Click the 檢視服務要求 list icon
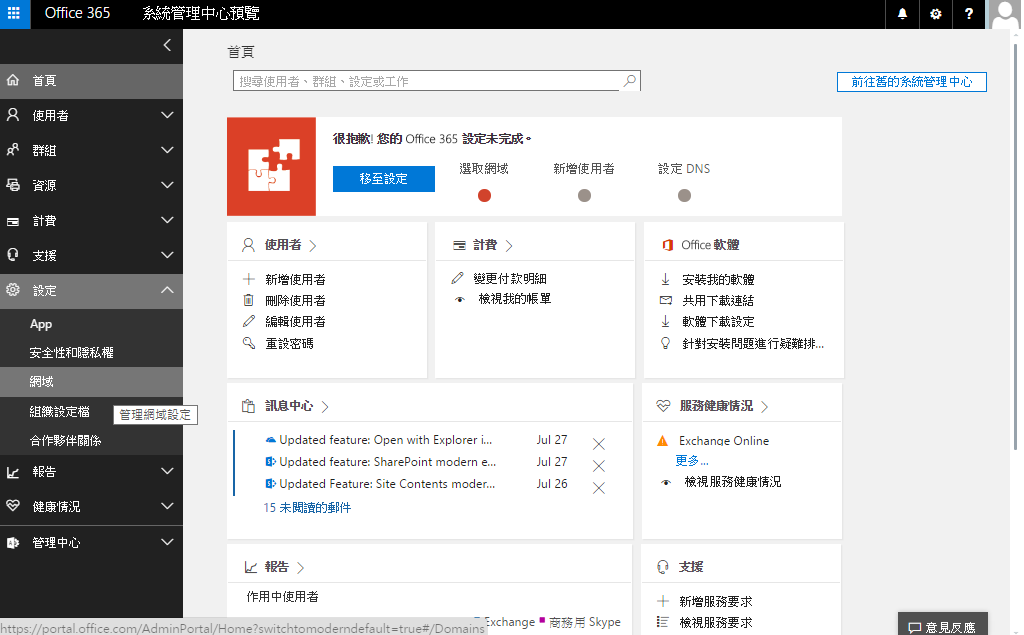The width and height of the screenshot is (1024, 635). coord(663,622)
